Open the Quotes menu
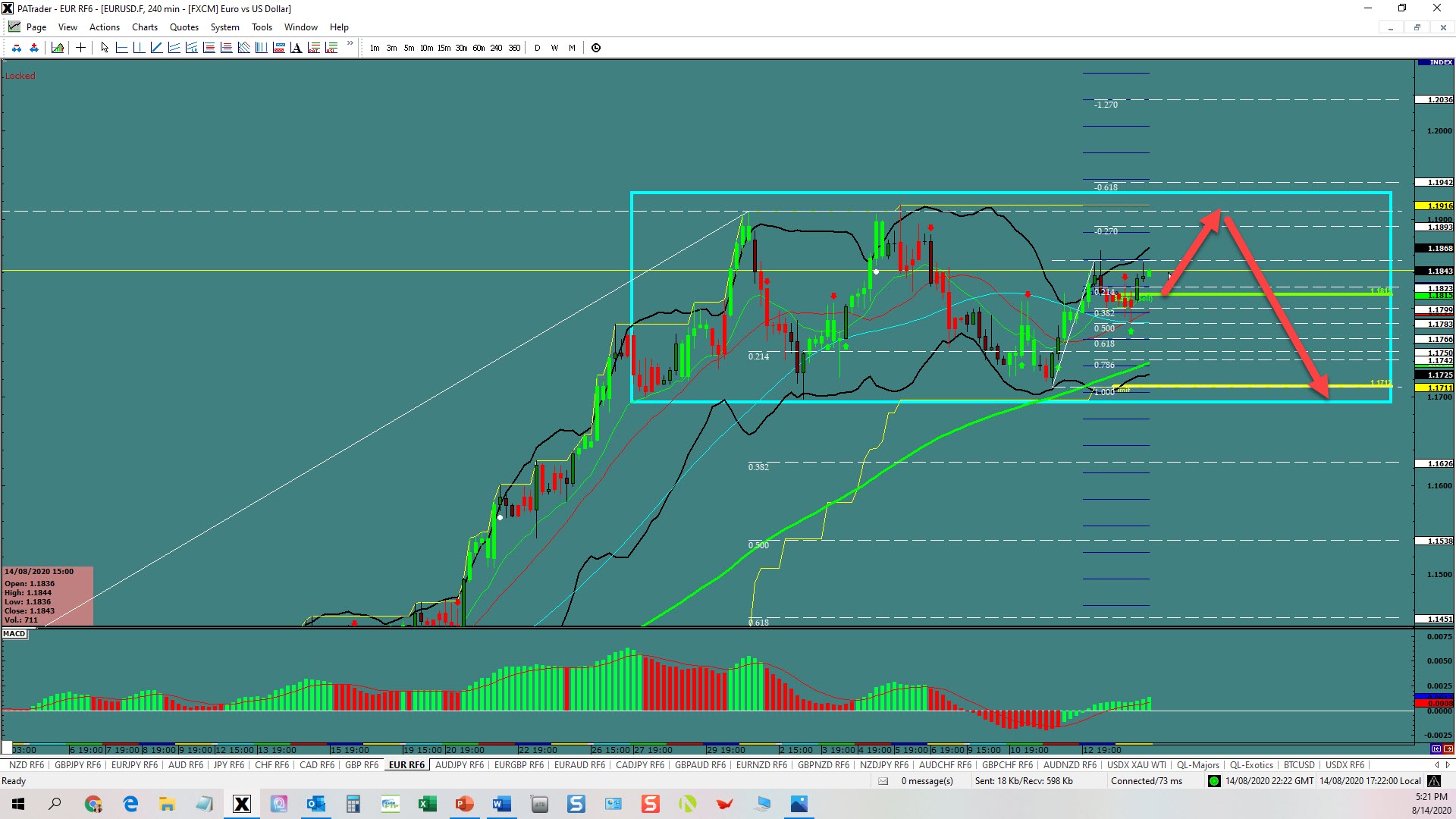The width and height of the screenshot is (1456, 819). (x=184, y=27)
